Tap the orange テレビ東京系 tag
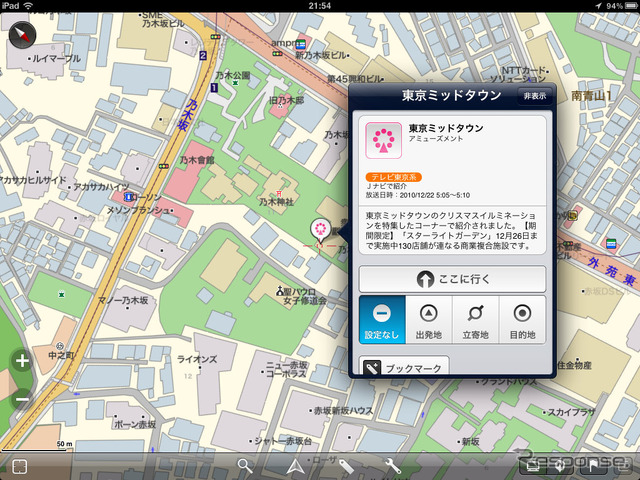Screen dimensions: 640x480 point(393,177)
